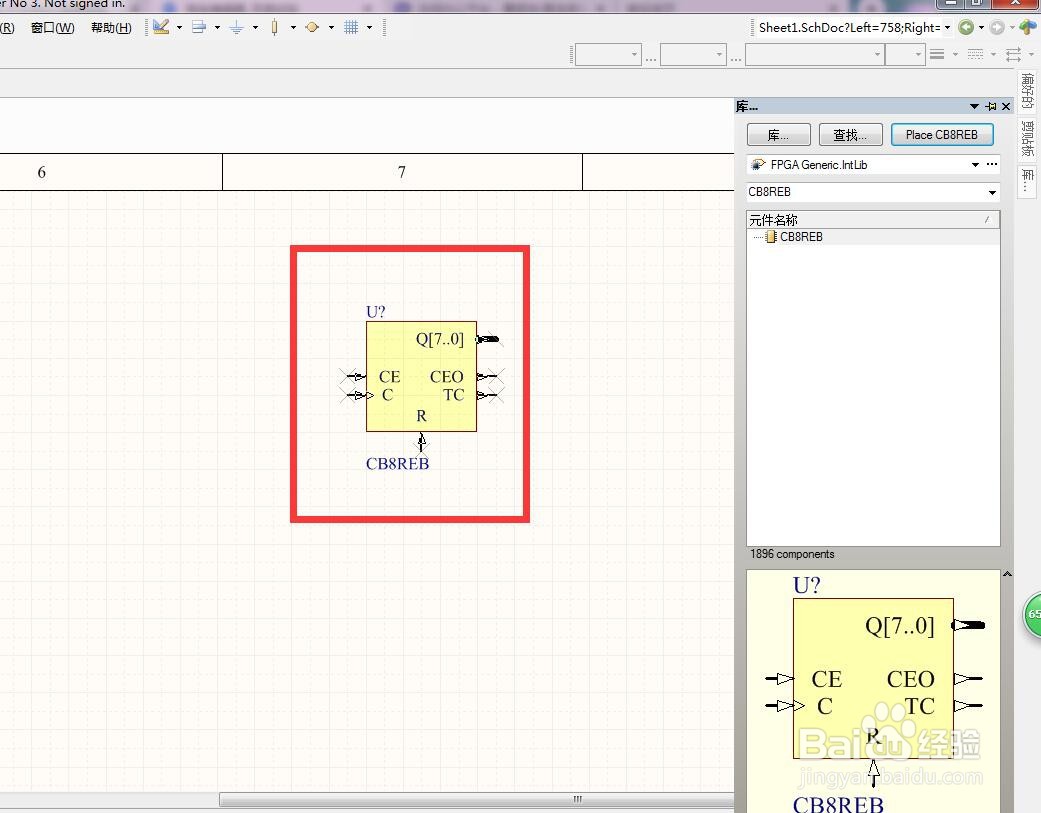Navigate back with green arrow button
The width and height of the screenshot is (1041, 813).
click(967, 27)
